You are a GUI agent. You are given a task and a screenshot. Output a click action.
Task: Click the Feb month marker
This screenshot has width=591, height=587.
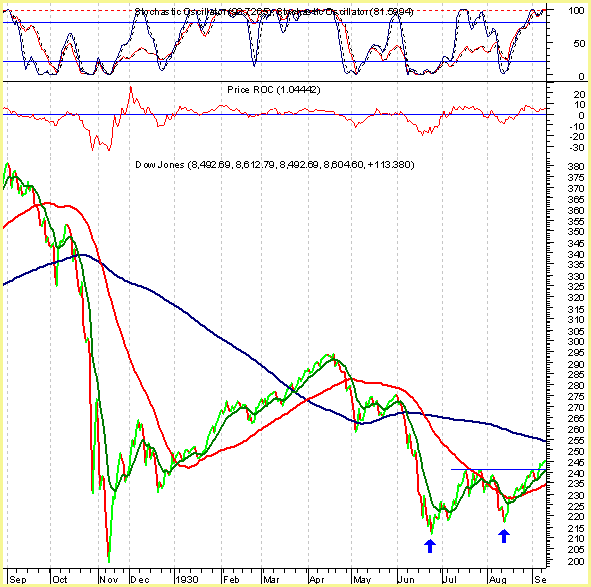(231, 579)
